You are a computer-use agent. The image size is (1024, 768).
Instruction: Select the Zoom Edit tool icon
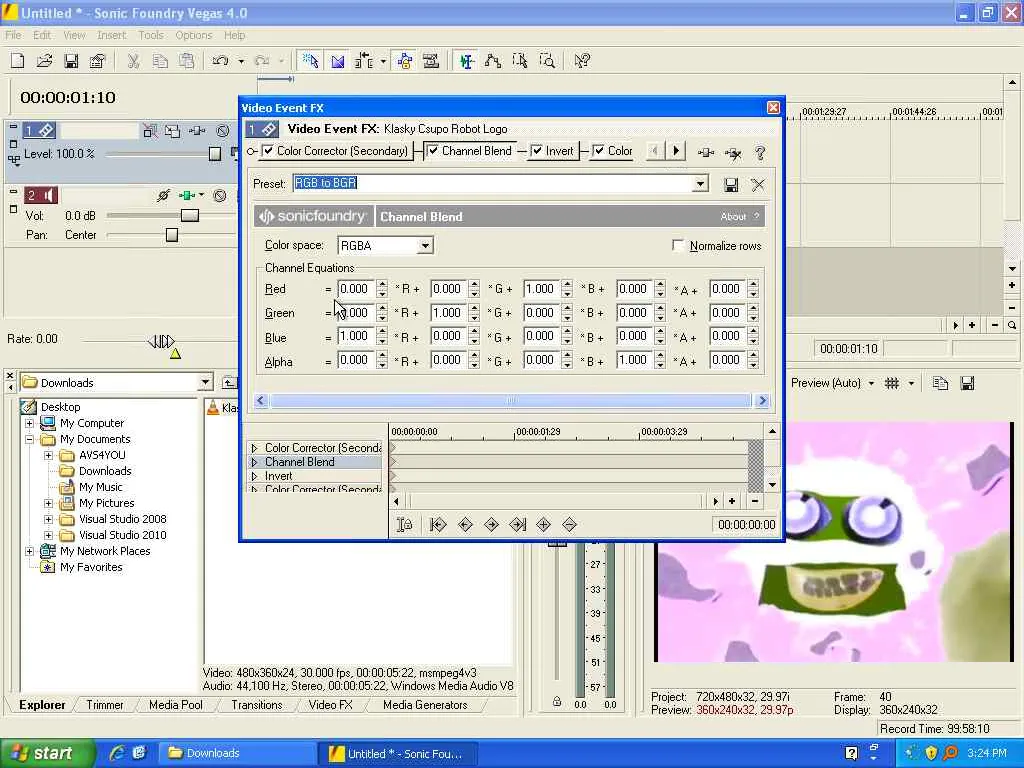click(x=547, y=61)
